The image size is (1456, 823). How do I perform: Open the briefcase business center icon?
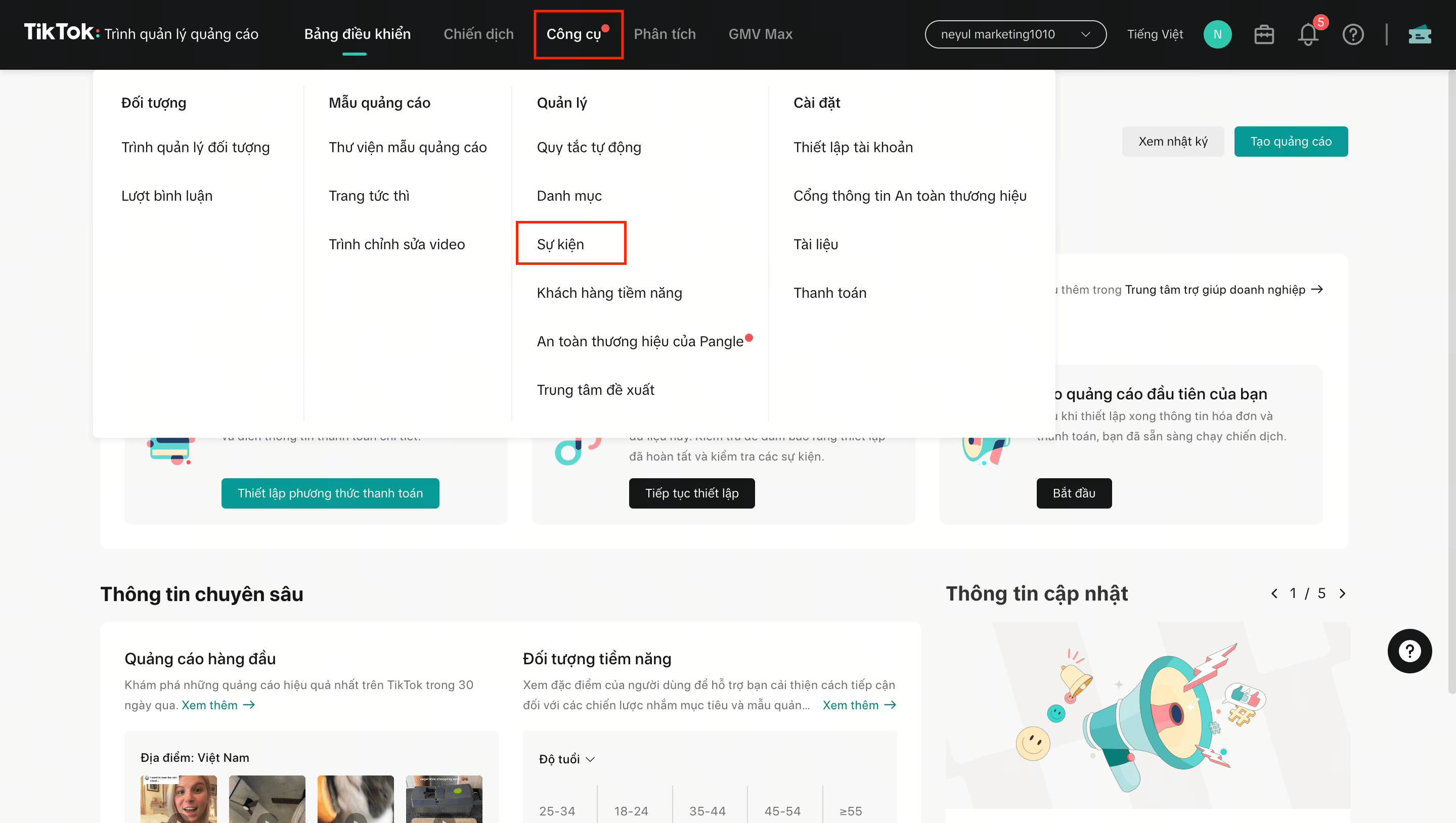(1264, 34)
